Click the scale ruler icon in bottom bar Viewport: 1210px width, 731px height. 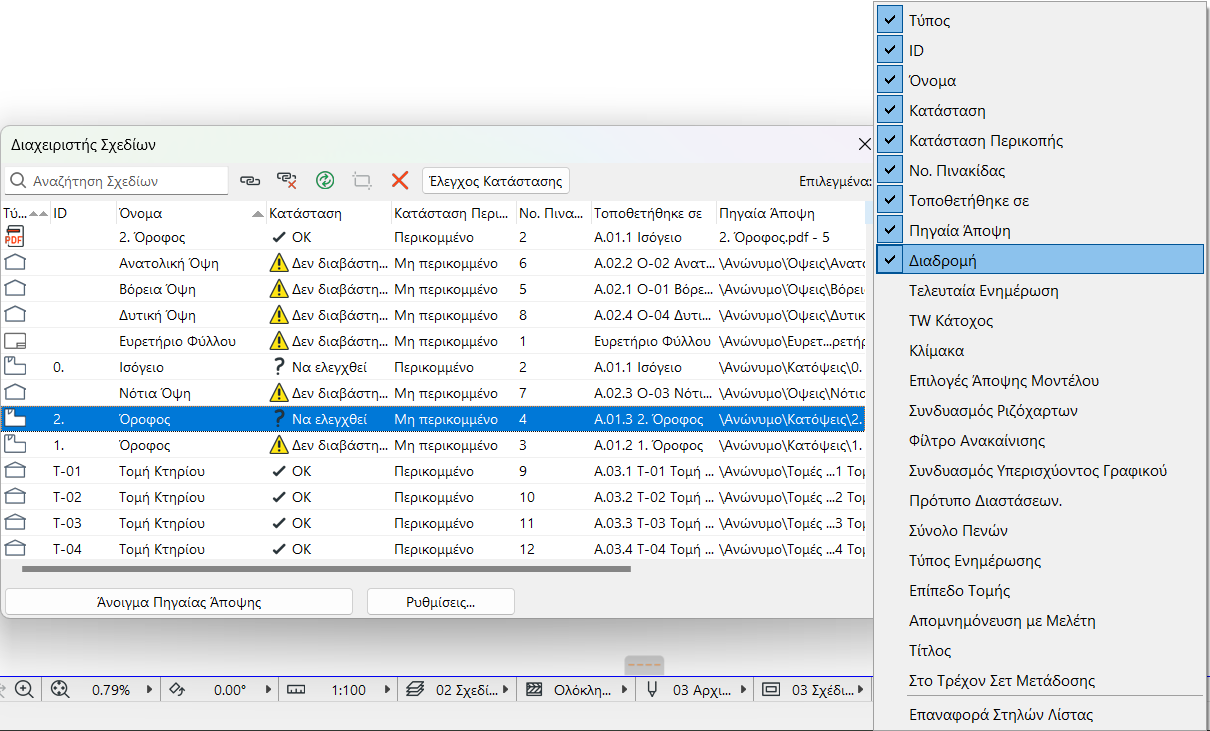(295, 689)
